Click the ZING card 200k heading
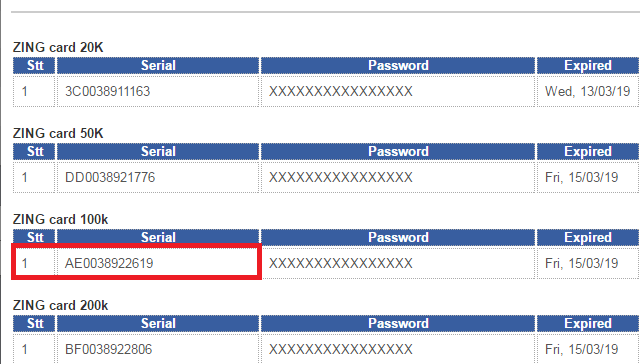Screen dimensions: 640x364 60,305
